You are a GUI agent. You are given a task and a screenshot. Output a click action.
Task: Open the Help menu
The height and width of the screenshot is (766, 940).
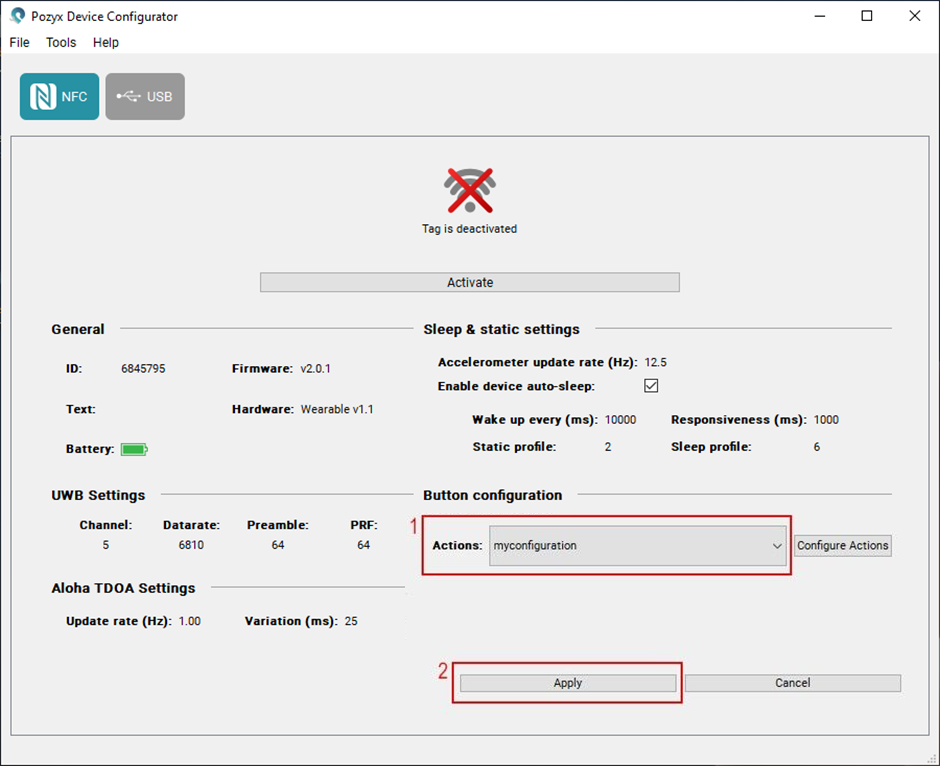coord(106,42)
